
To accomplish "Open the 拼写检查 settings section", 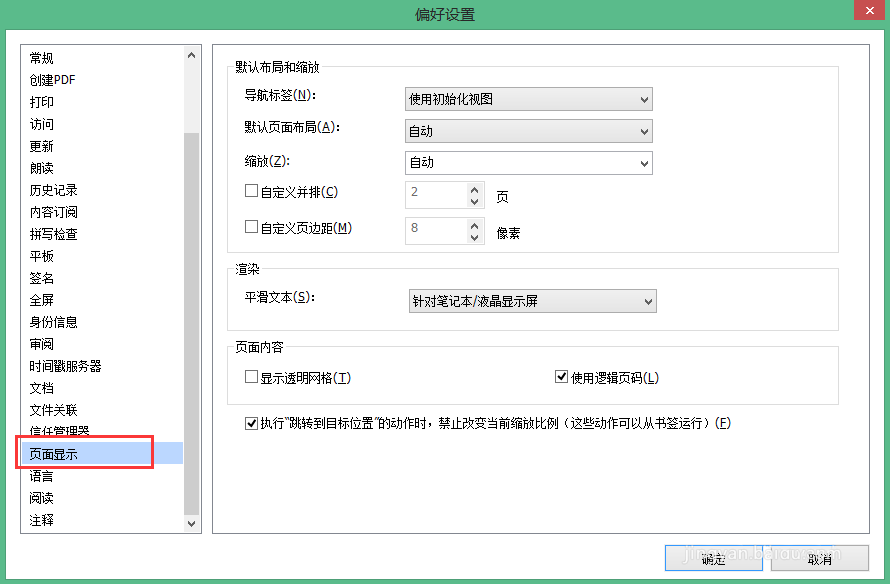I will coord(52,233).
